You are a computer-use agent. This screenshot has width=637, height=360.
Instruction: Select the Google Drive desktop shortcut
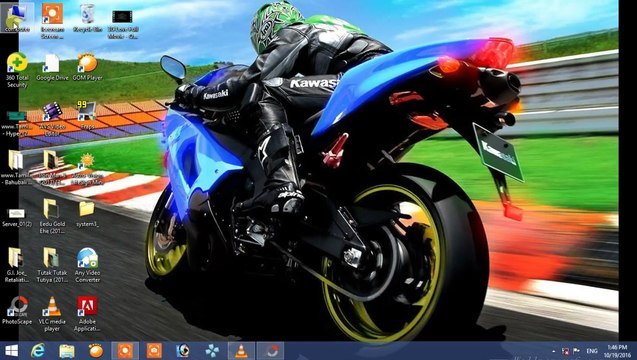click(52, 67)
